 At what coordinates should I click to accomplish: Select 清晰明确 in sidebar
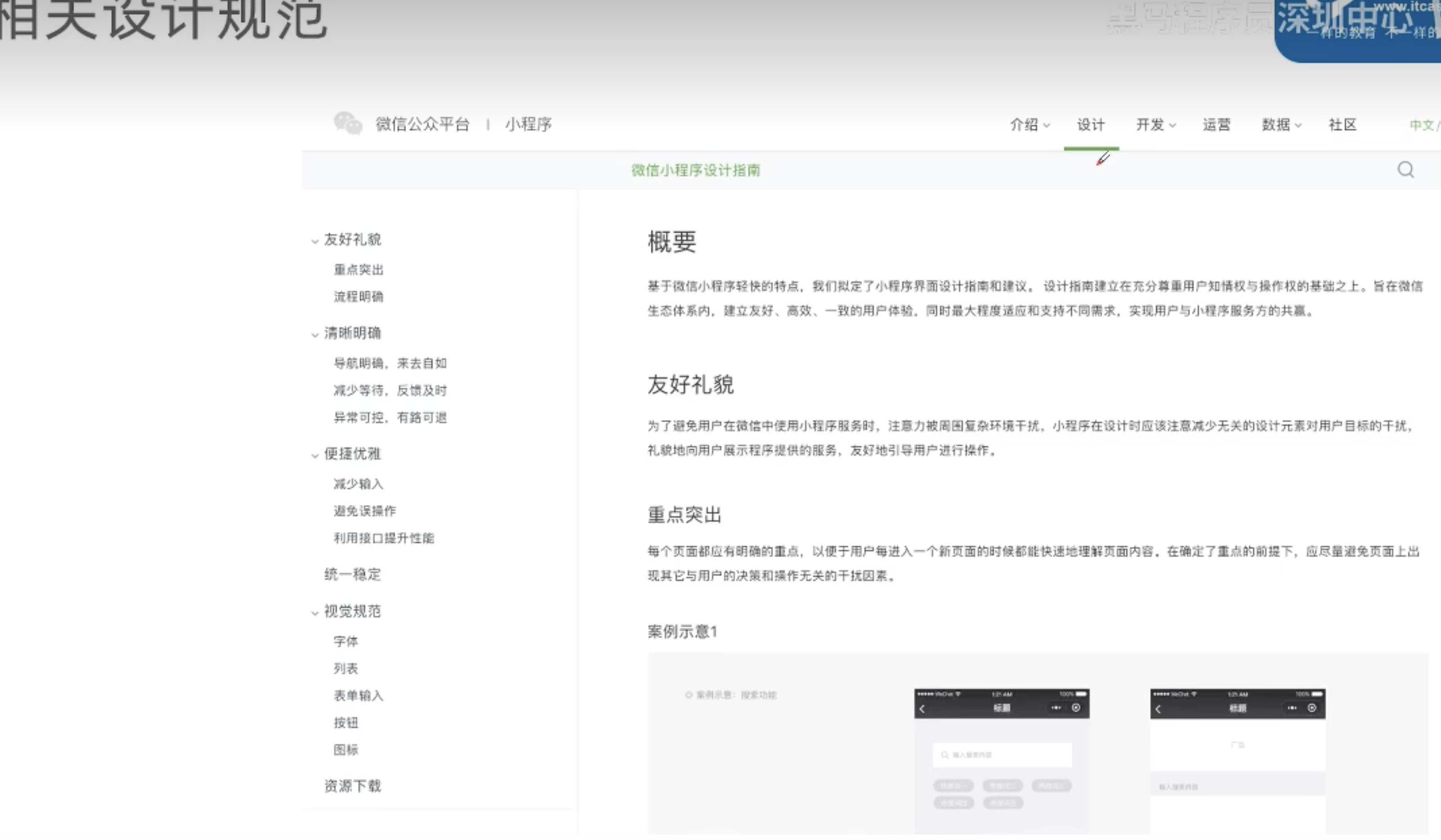point(352,333)
